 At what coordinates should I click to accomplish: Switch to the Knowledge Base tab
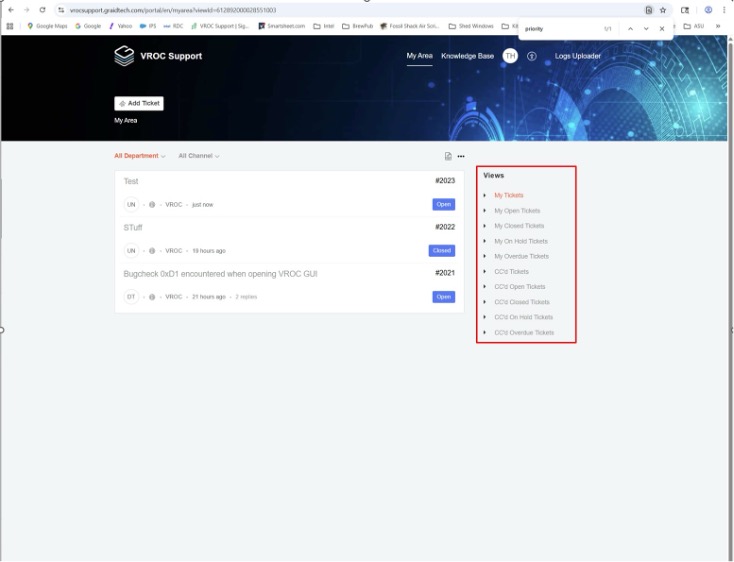(x=467, y=56)
